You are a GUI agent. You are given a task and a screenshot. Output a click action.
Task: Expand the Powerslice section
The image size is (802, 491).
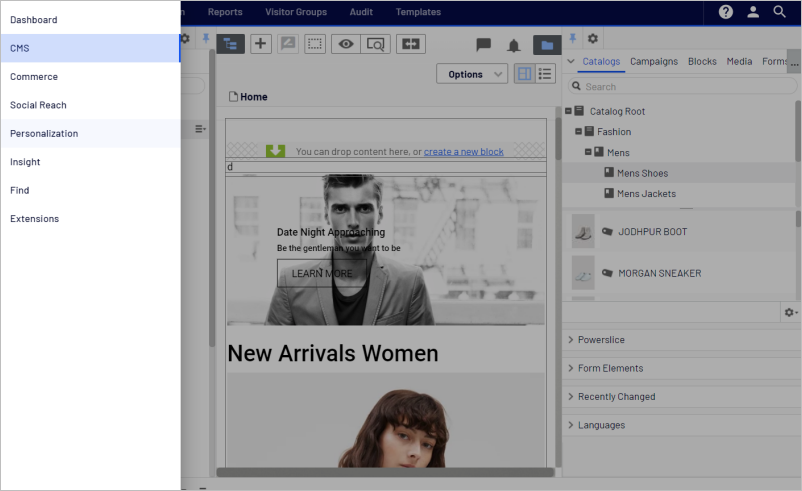[x=600, y=340]
